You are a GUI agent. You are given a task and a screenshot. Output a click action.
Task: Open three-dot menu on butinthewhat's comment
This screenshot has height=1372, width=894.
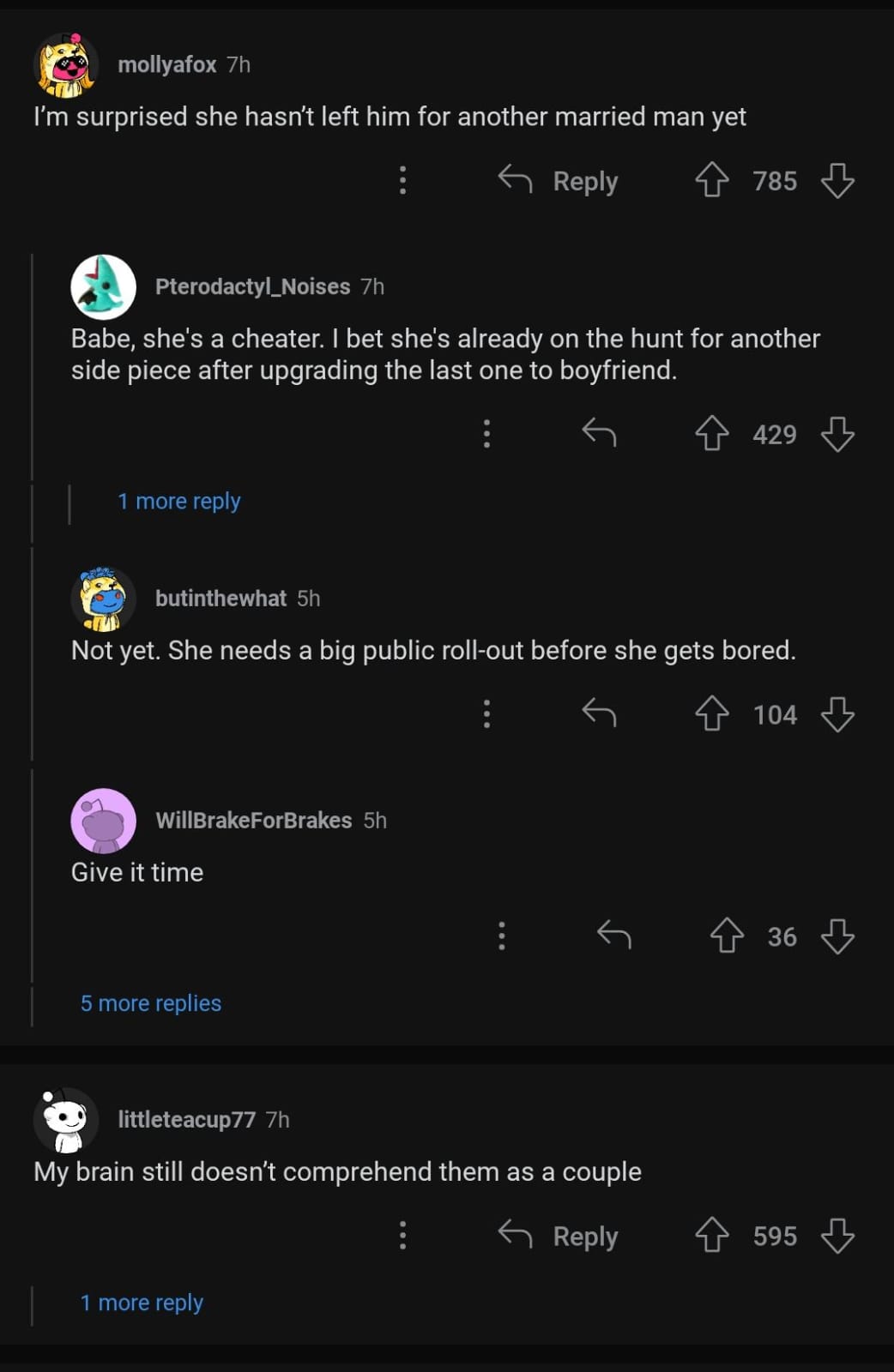click(486, 713)
